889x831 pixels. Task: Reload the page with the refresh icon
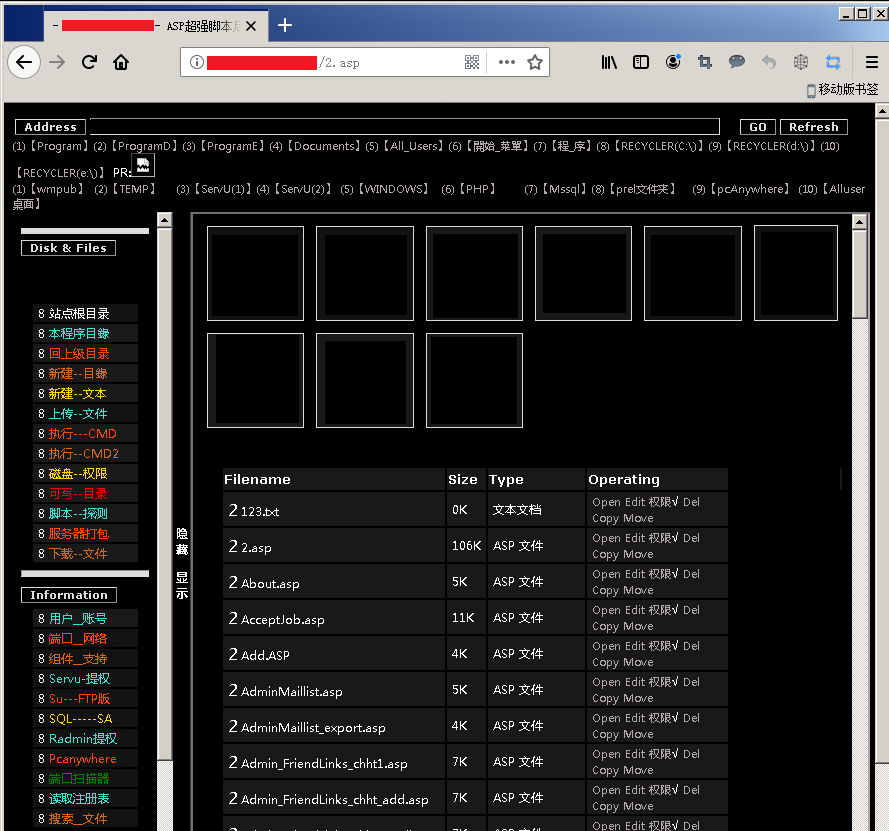coord(90,62)
